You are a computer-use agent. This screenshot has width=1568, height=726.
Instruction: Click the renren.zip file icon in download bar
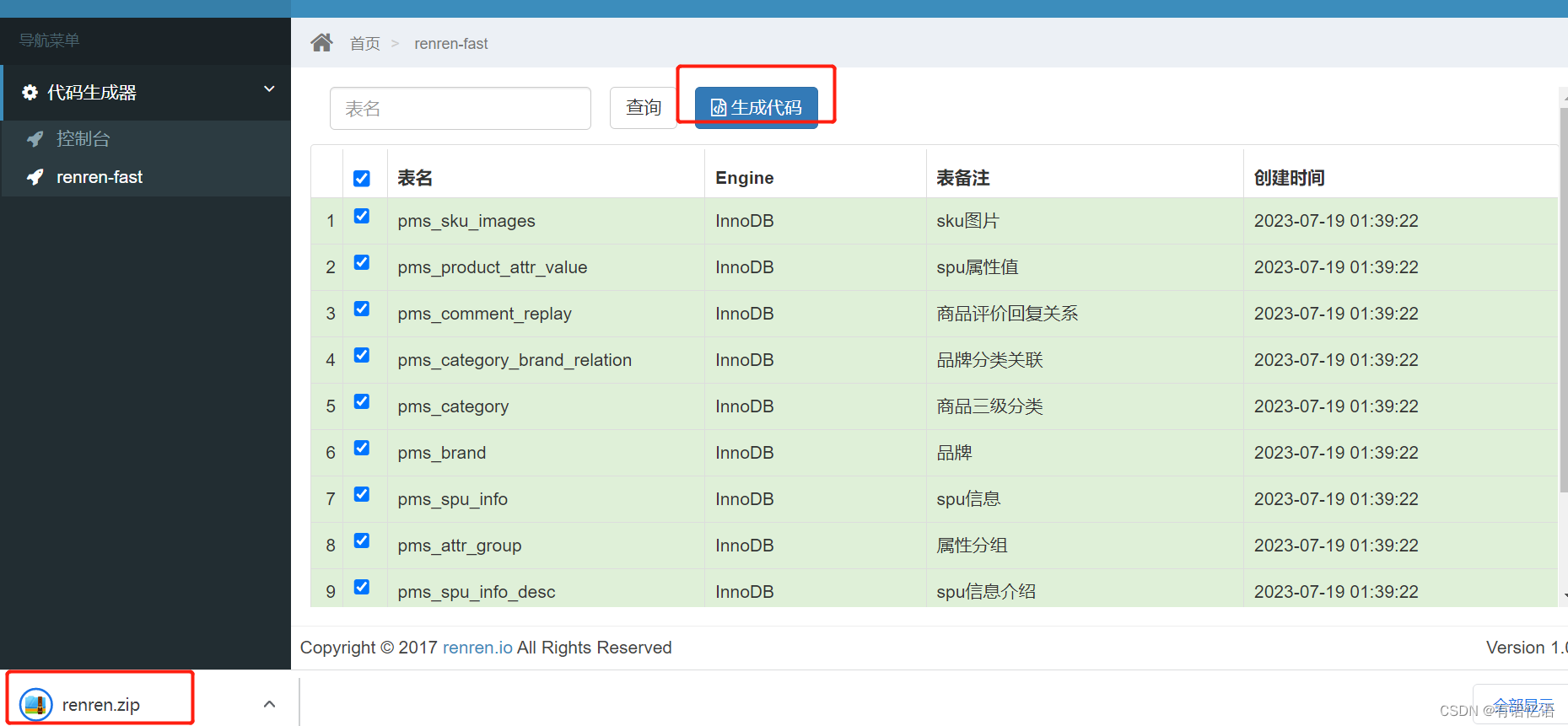[x=36, y=705]
